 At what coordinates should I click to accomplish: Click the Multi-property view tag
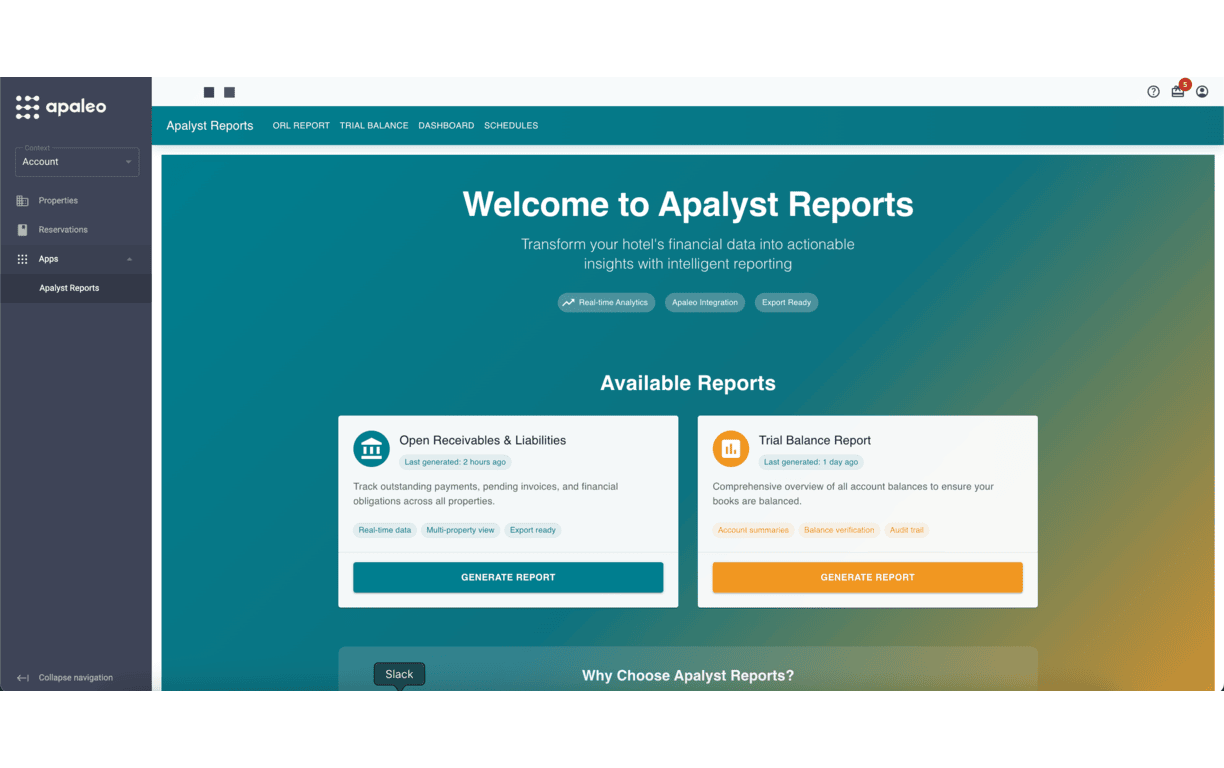pyautogui.click(x=460, y=530)
